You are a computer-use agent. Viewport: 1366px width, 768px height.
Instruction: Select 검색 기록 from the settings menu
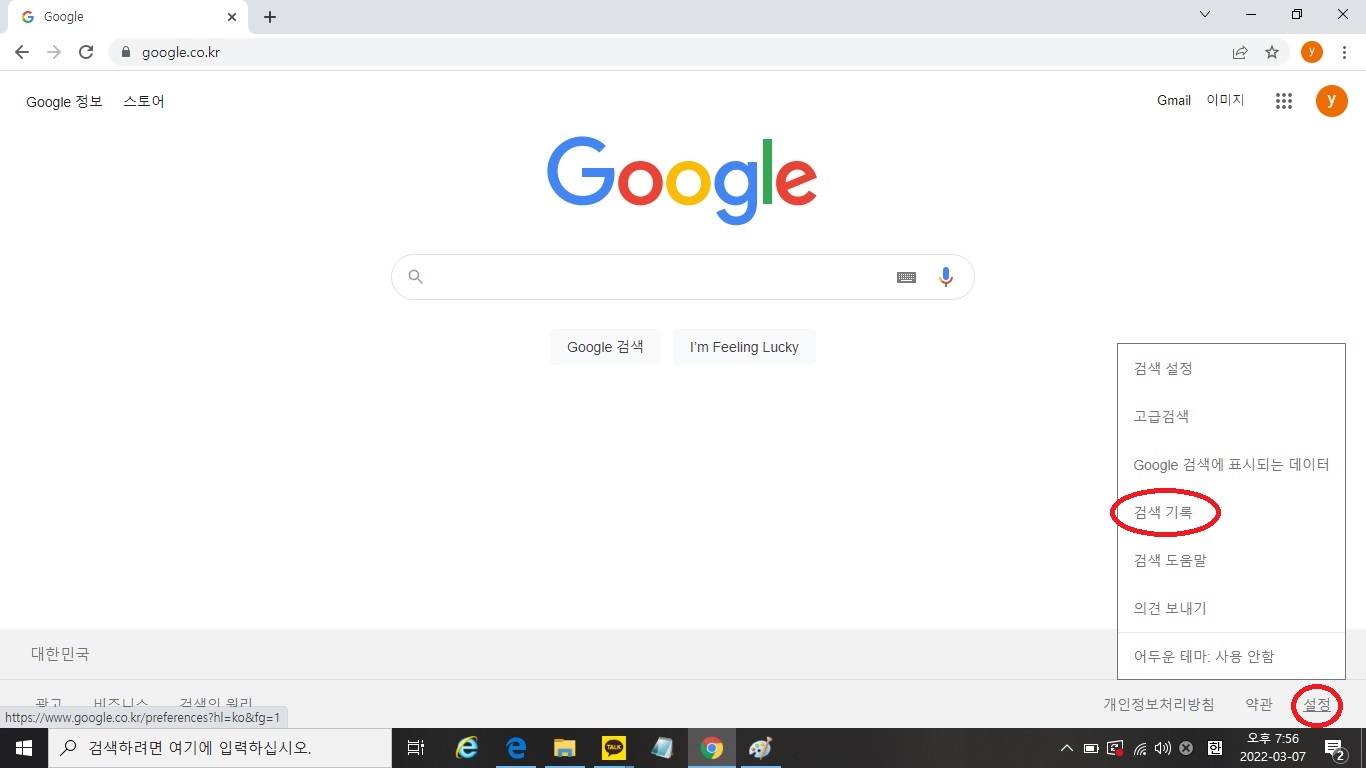click(1231, 512)
